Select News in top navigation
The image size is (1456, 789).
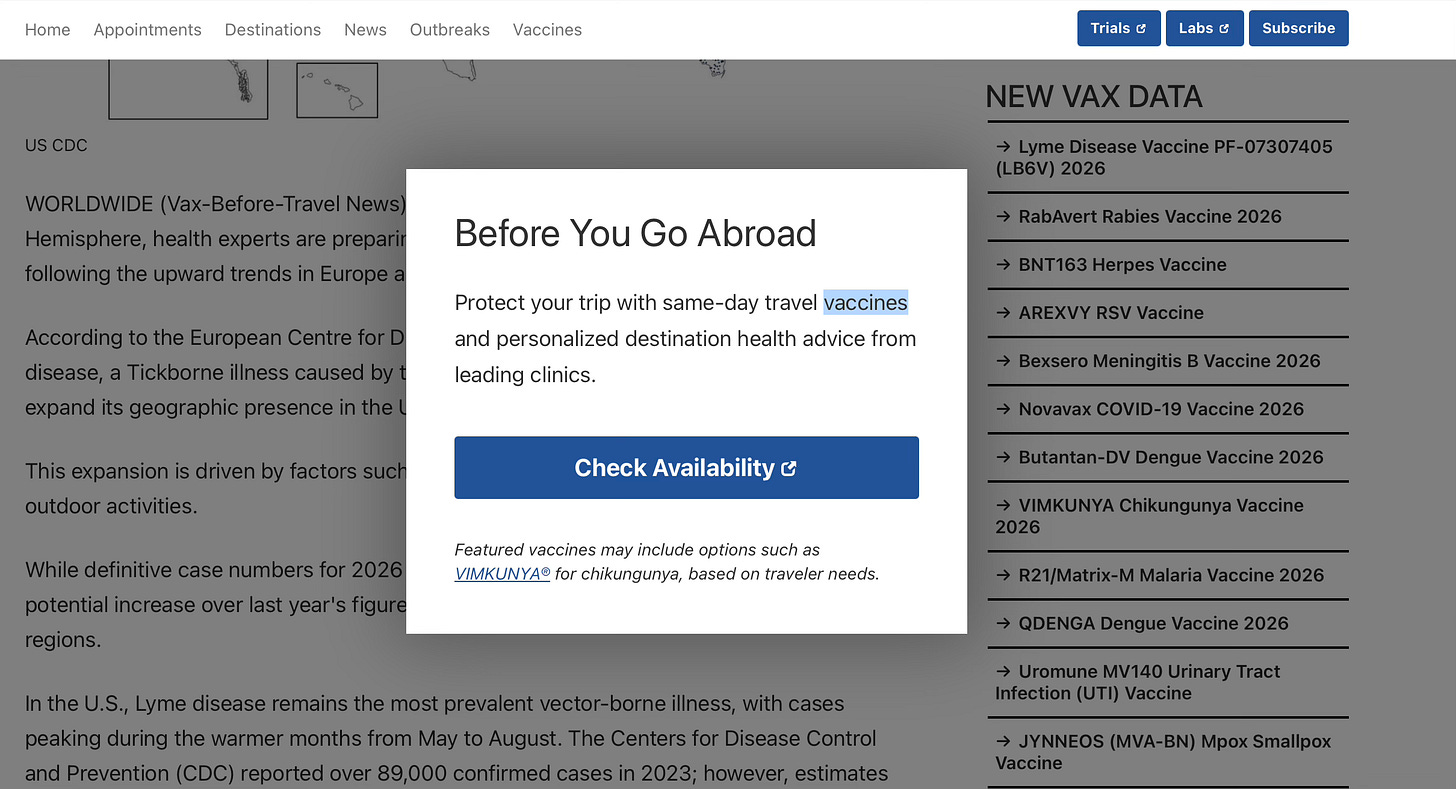365,30
